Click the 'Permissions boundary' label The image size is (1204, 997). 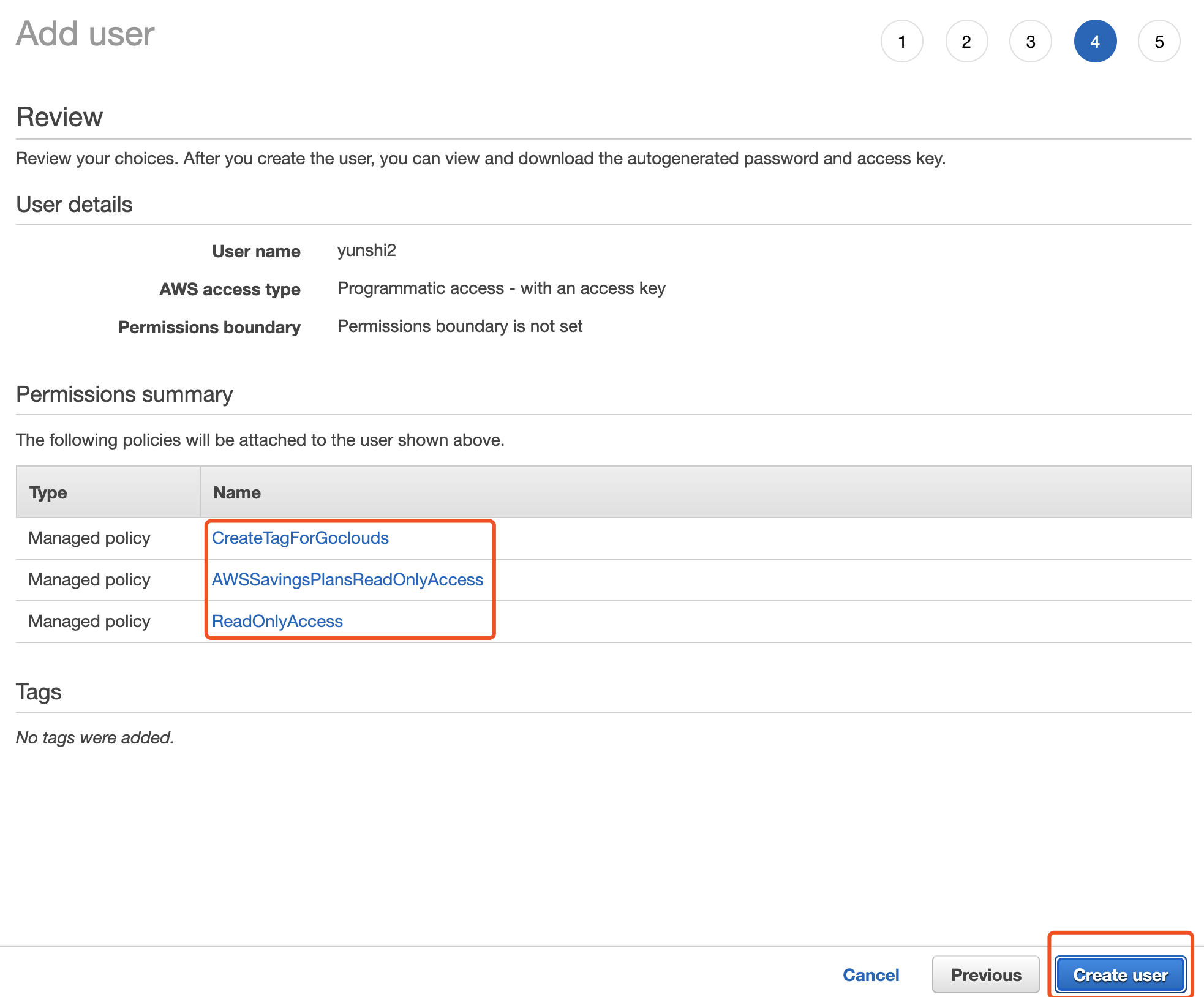(x=209, y=327)
